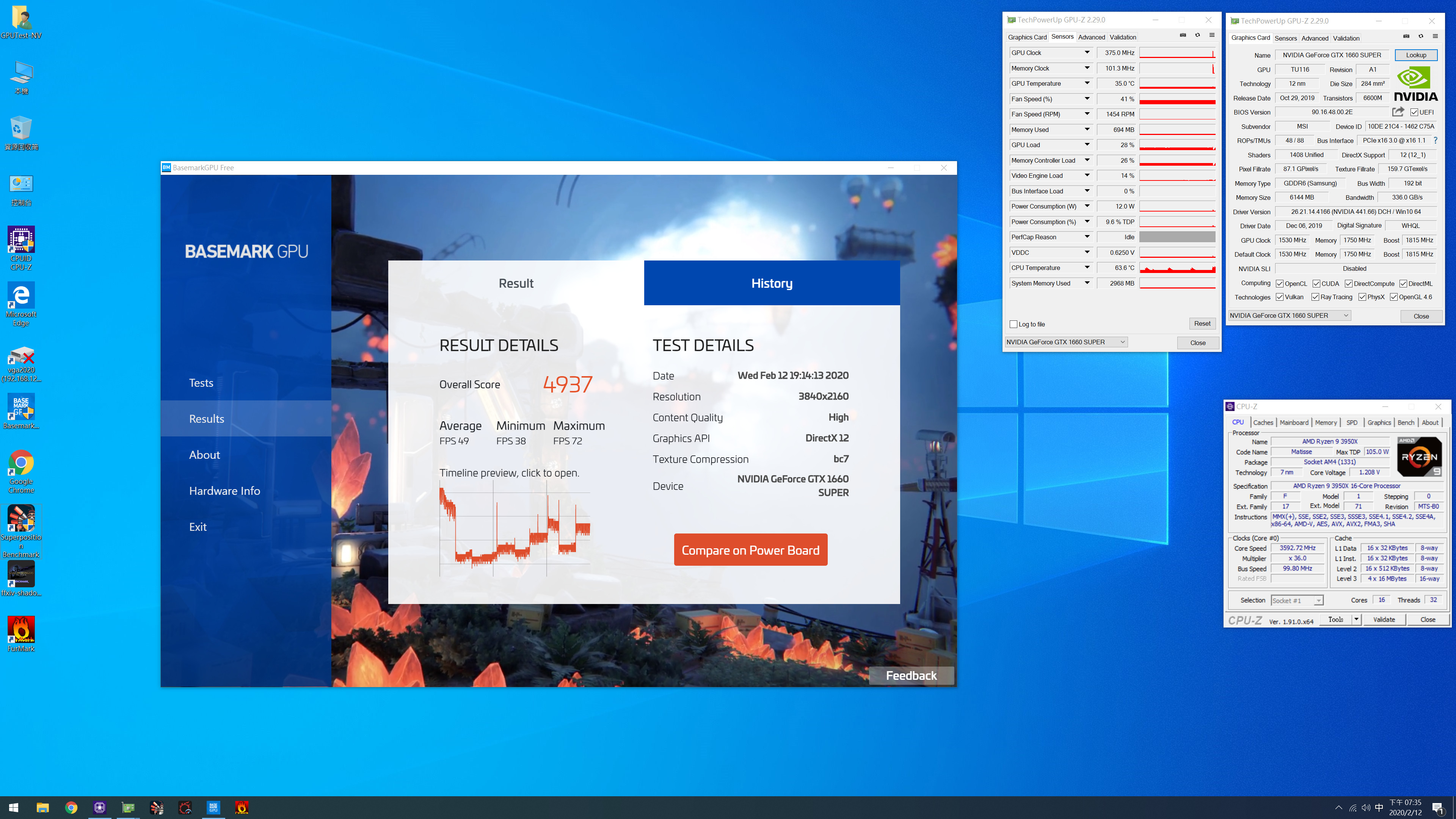Open the Control Panel desktop icon
The image size is (1456, 819).
(x=21, y=190)
